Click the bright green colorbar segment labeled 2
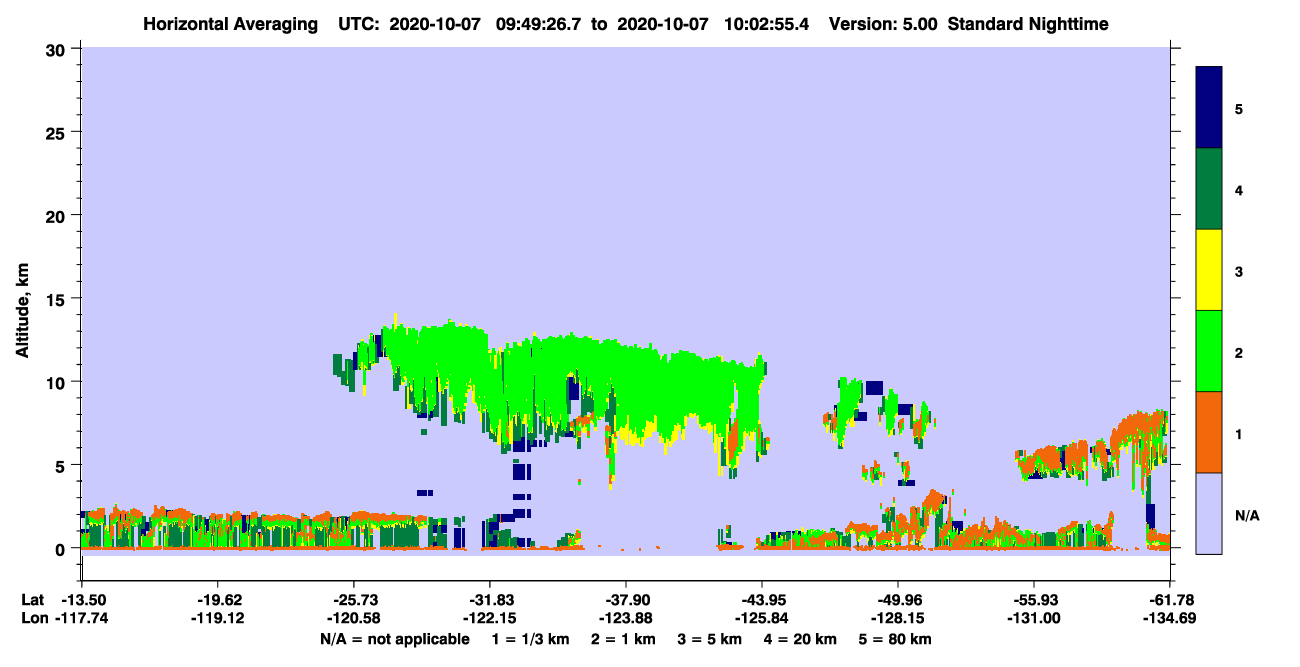 [x=1209, y=350]
